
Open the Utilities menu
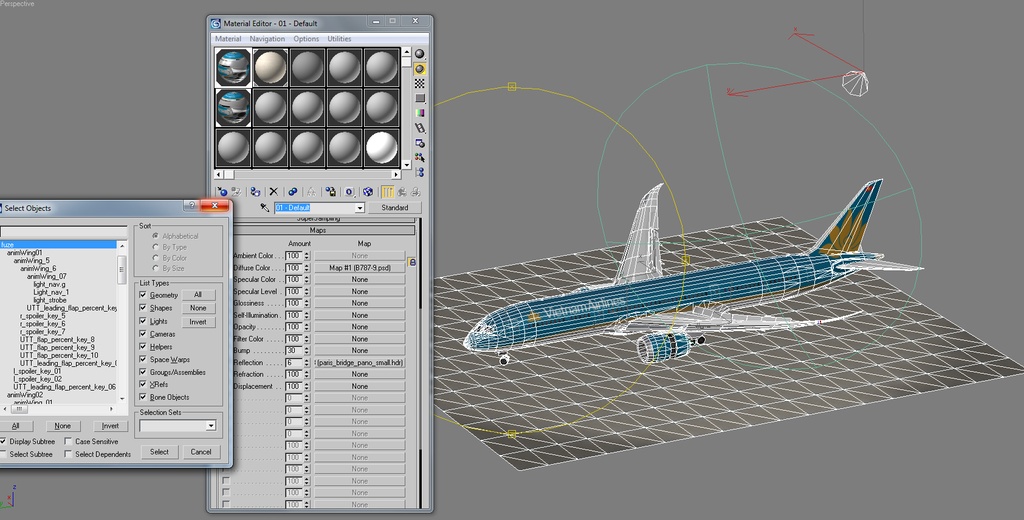(339, 39)
